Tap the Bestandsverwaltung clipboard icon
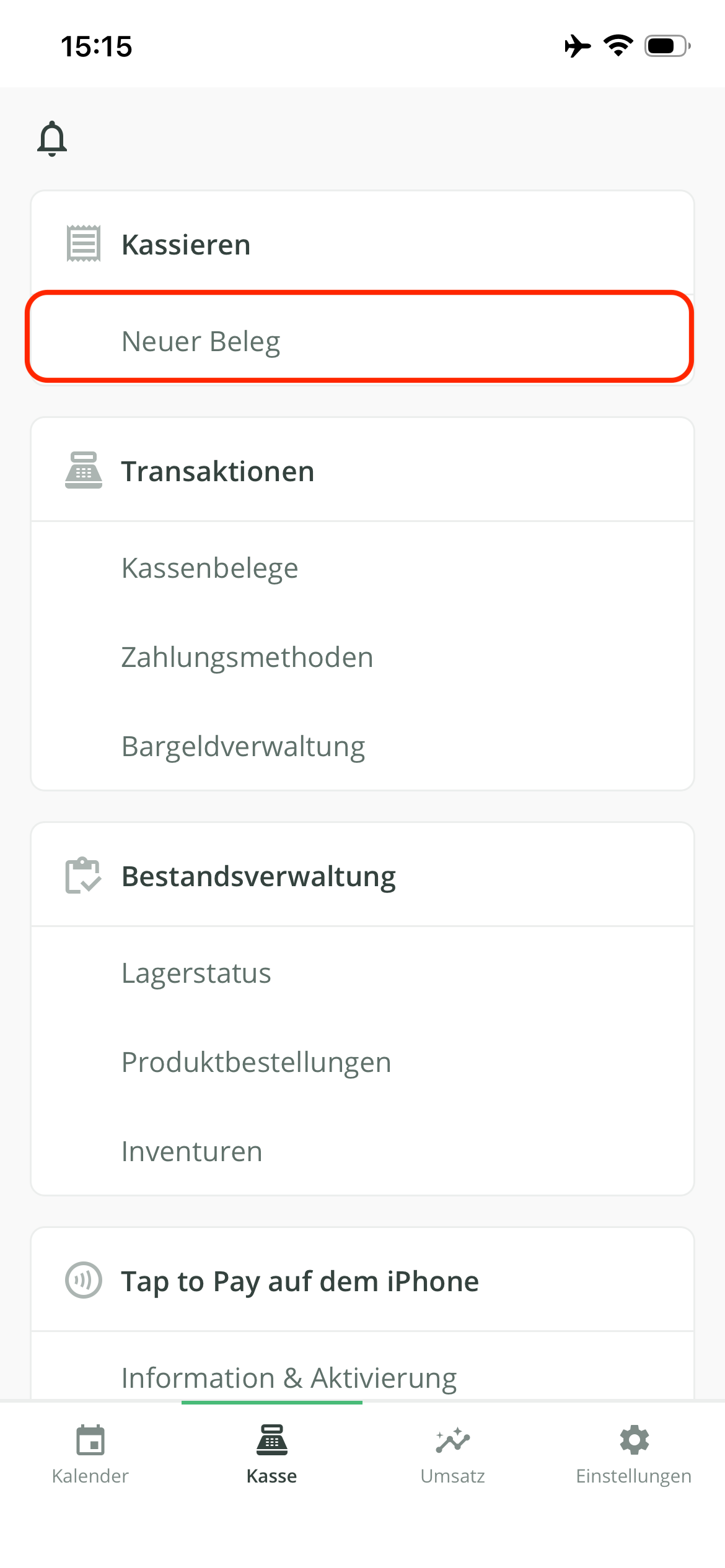This screenshot has height=1568, width=725. click(84, 876)
